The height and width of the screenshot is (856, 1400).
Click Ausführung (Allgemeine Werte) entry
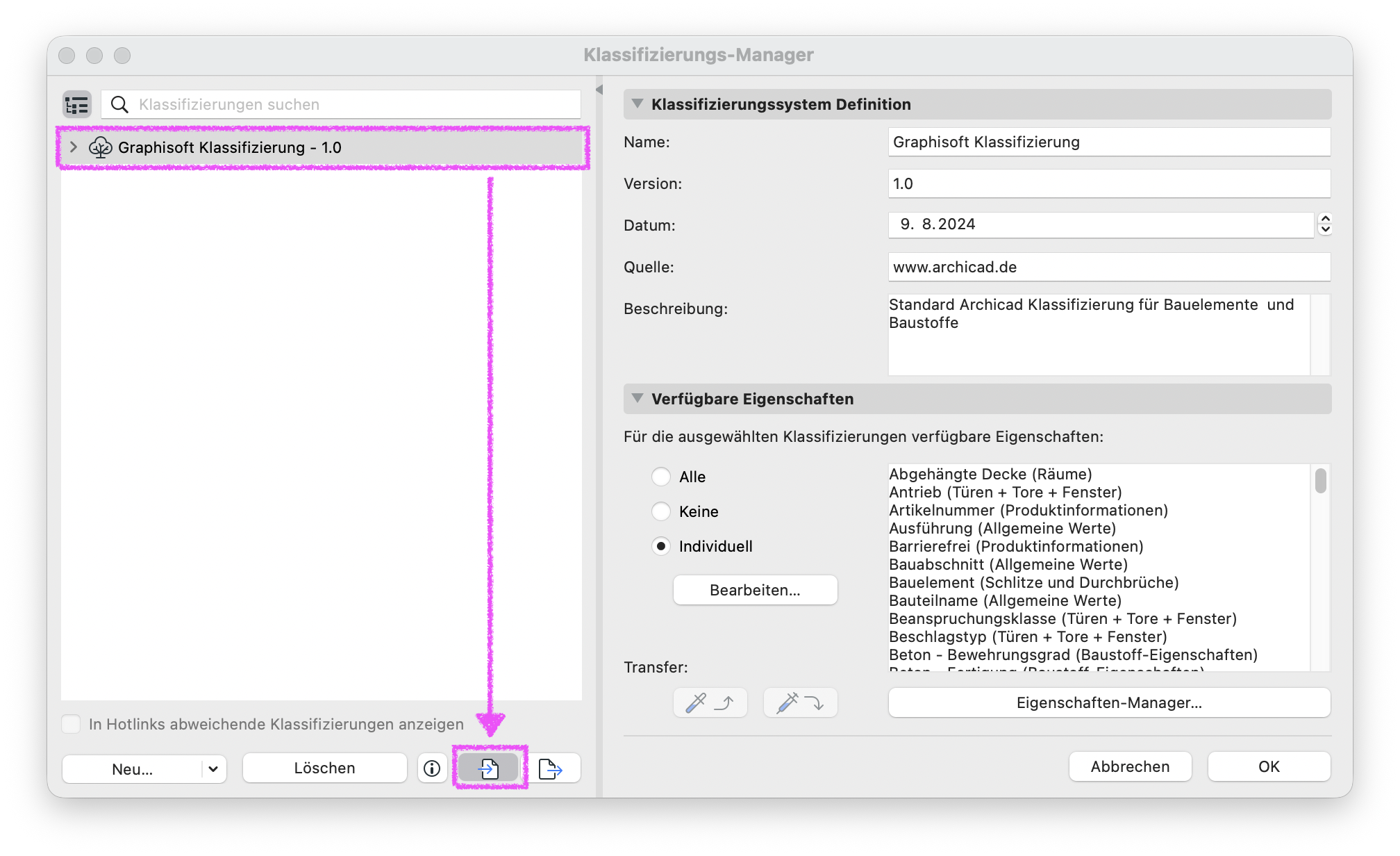pyautogui.click(x=1003, y=528)
